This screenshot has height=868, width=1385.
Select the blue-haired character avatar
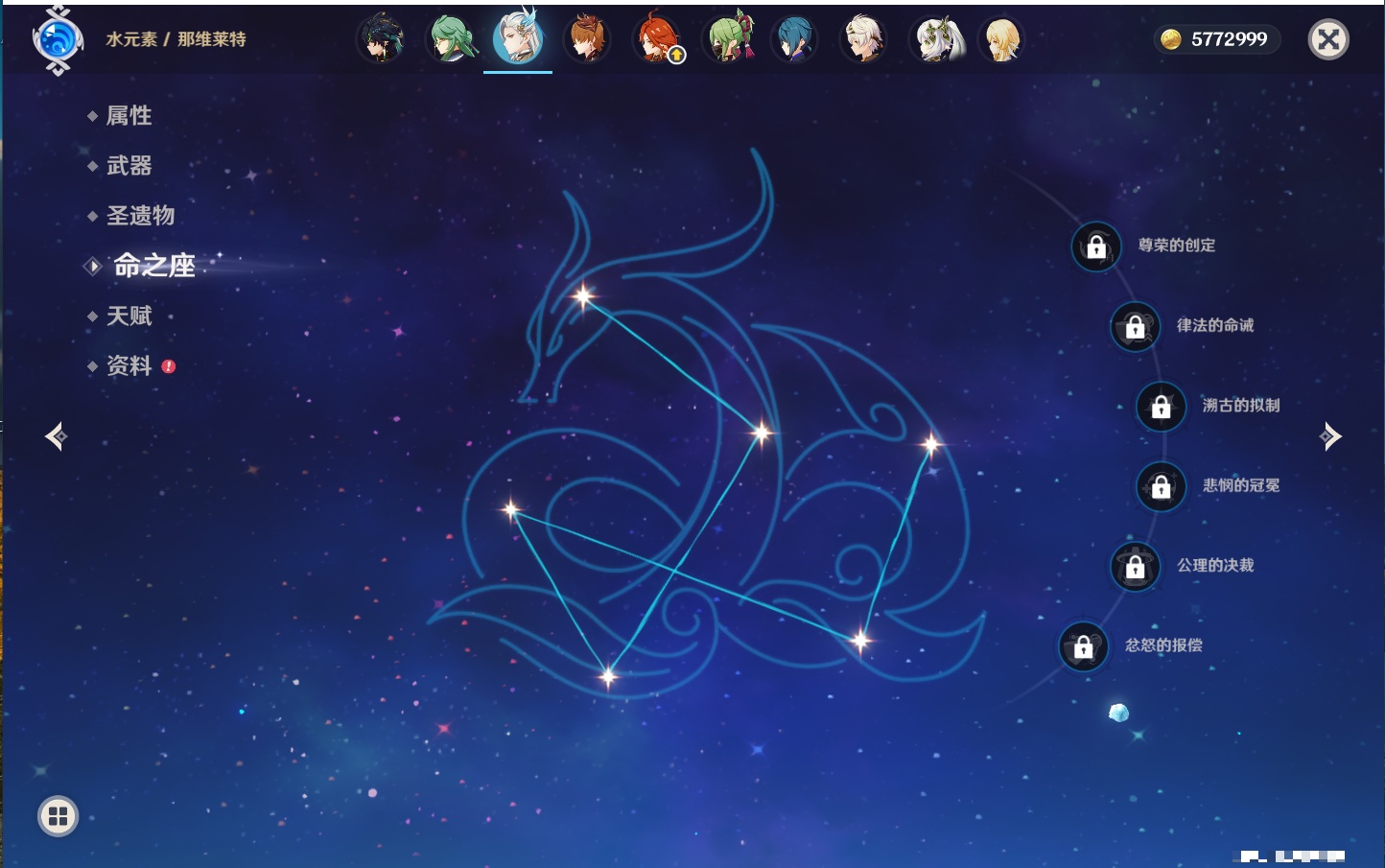pyautogui.click(x=794, y=39)
